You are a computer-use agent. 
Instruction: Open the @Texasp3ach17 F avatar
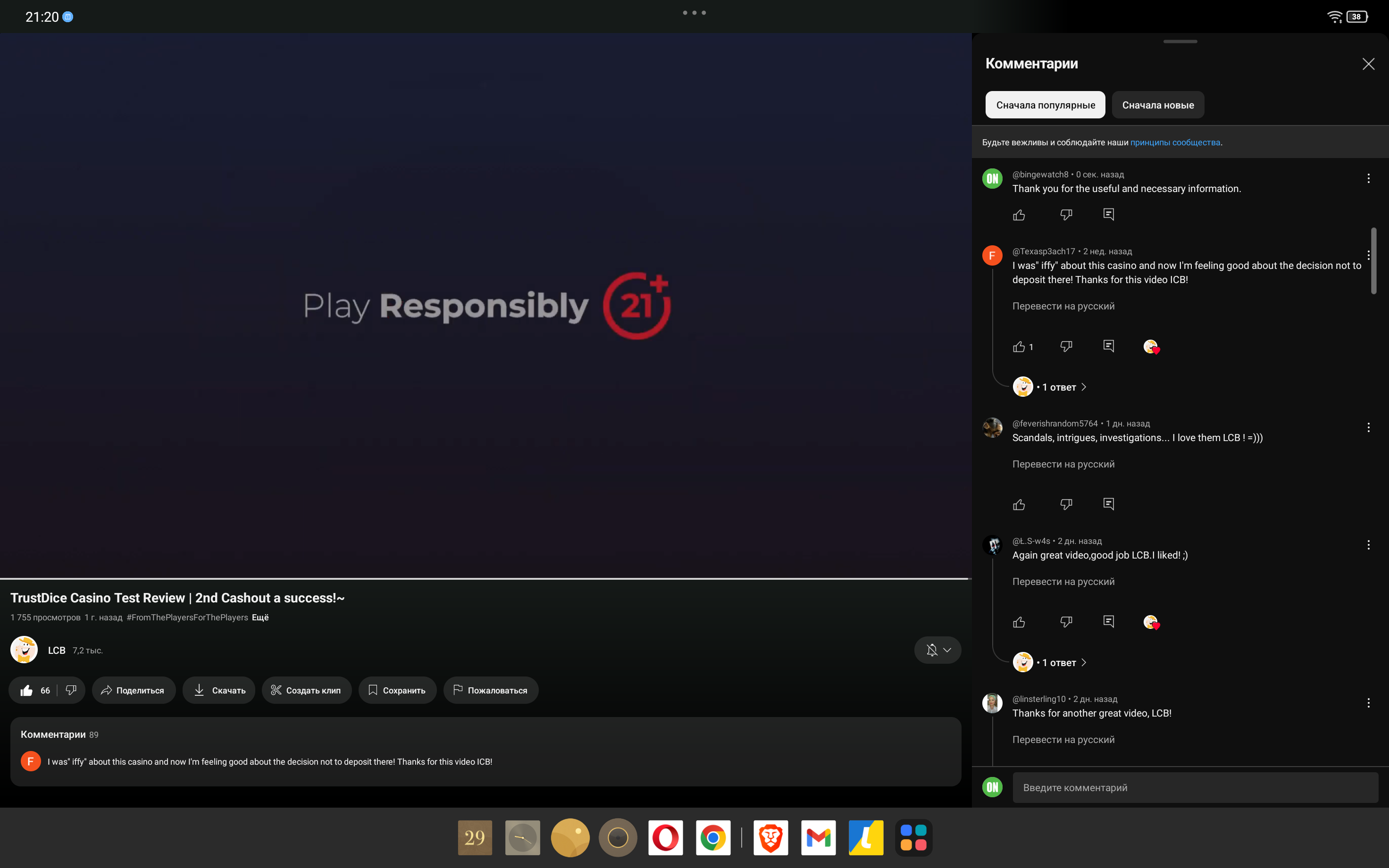(x=992, y=256)
